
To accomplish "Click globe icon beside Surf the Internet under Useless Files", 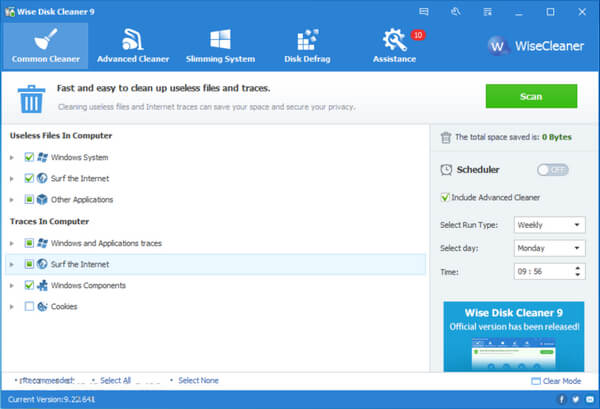I will tap(42, 178).
